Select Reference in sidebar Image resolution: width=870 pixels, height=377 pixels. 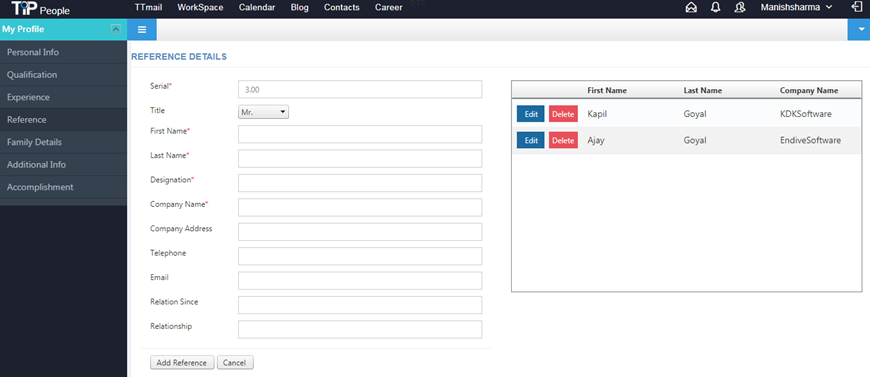point(63,120)
